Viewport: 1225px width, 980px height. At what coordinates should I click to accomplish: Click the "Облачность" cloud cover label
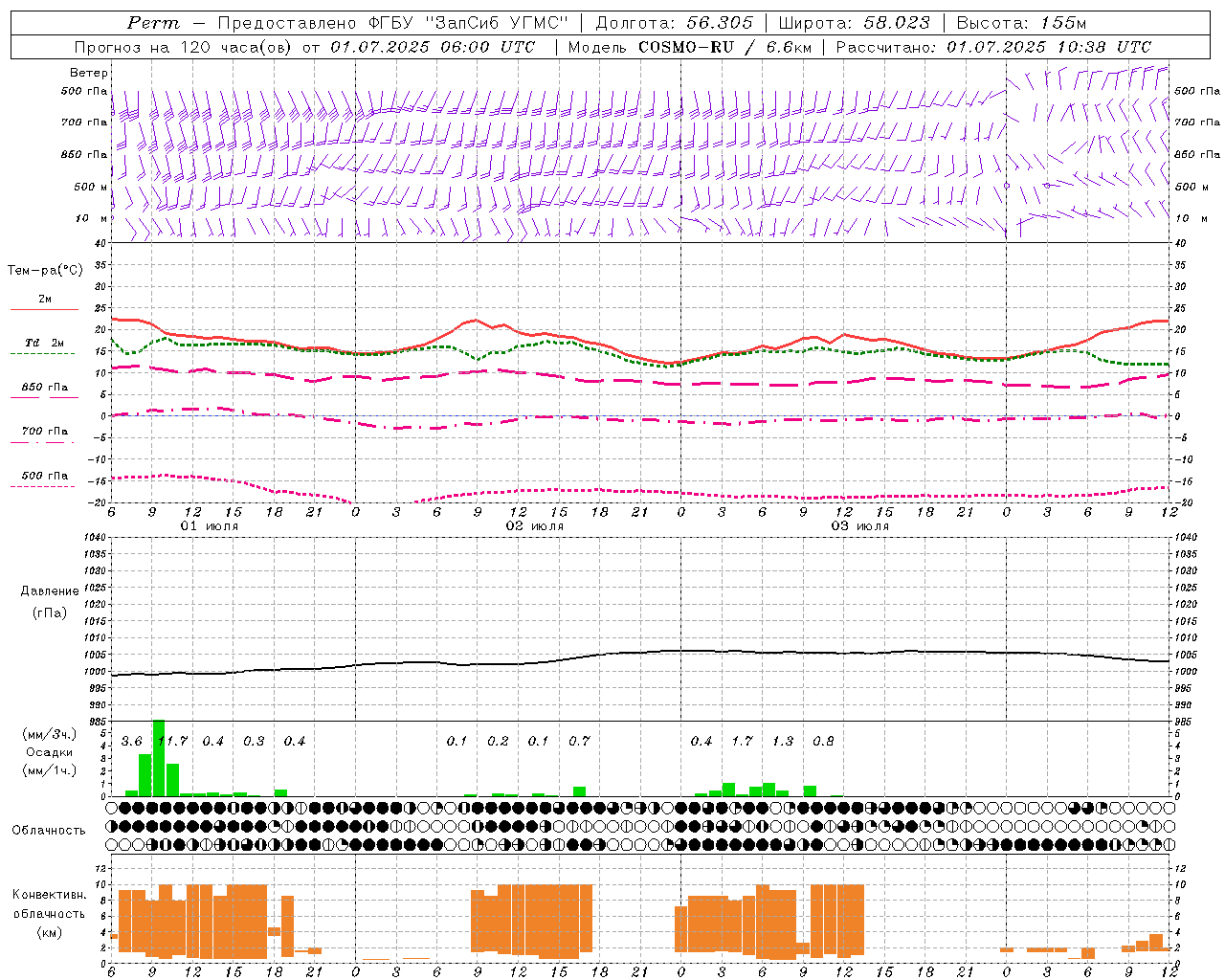click(49, 831)
